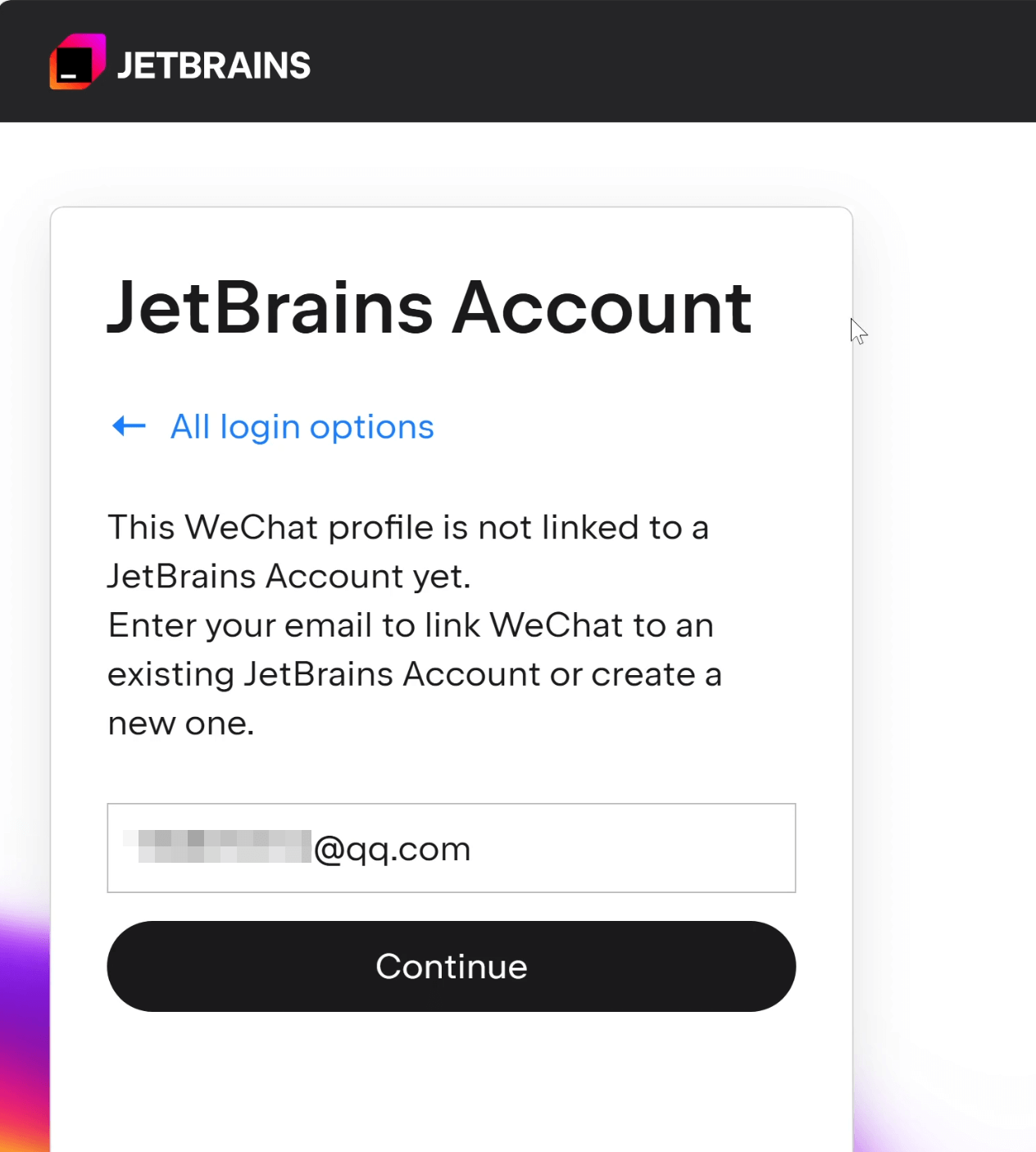Click blank card area below Continue button
This screenshot has width=1036, height=1152.
(x=451, y=1082)
